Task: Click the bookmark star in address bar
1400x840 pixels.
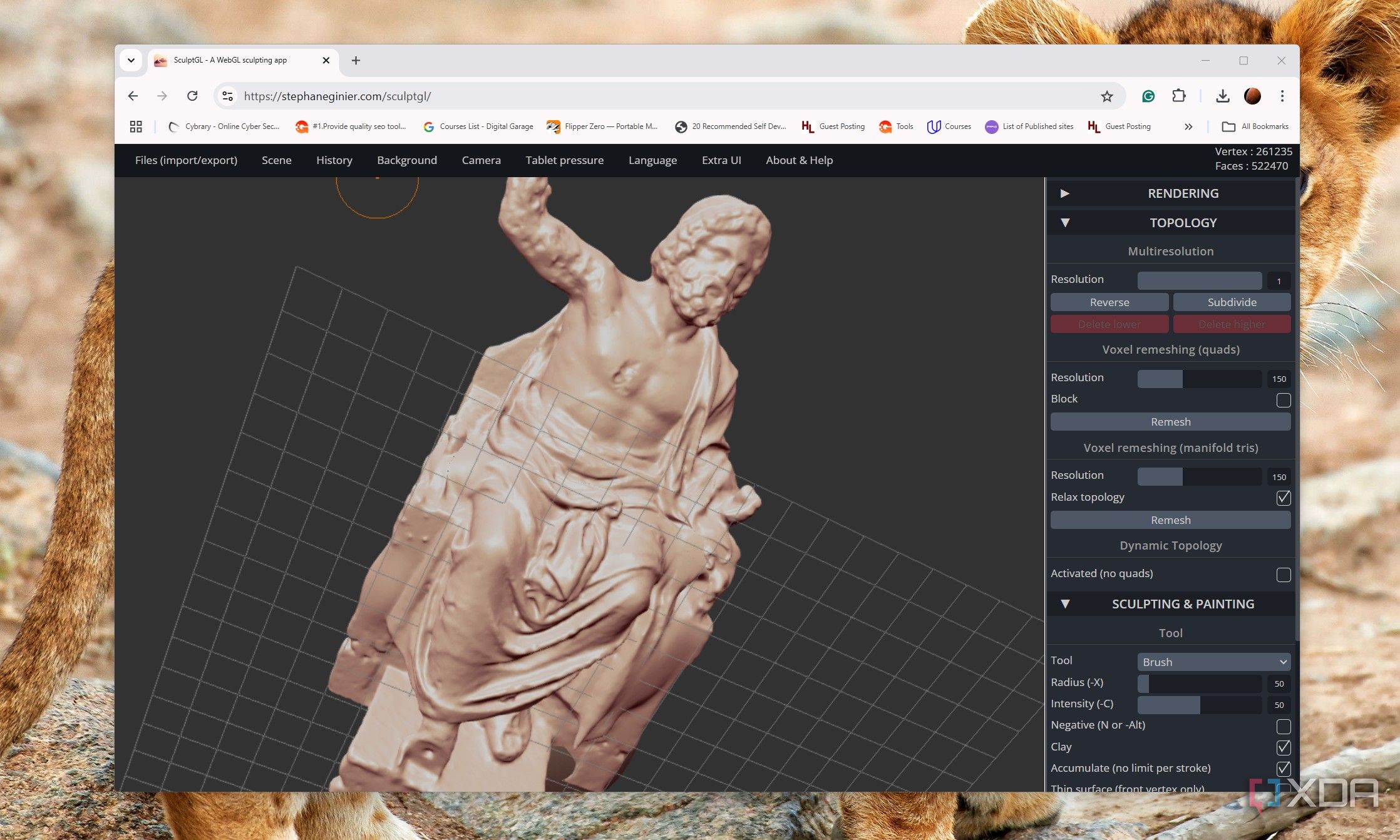Action: [1106, 96]
